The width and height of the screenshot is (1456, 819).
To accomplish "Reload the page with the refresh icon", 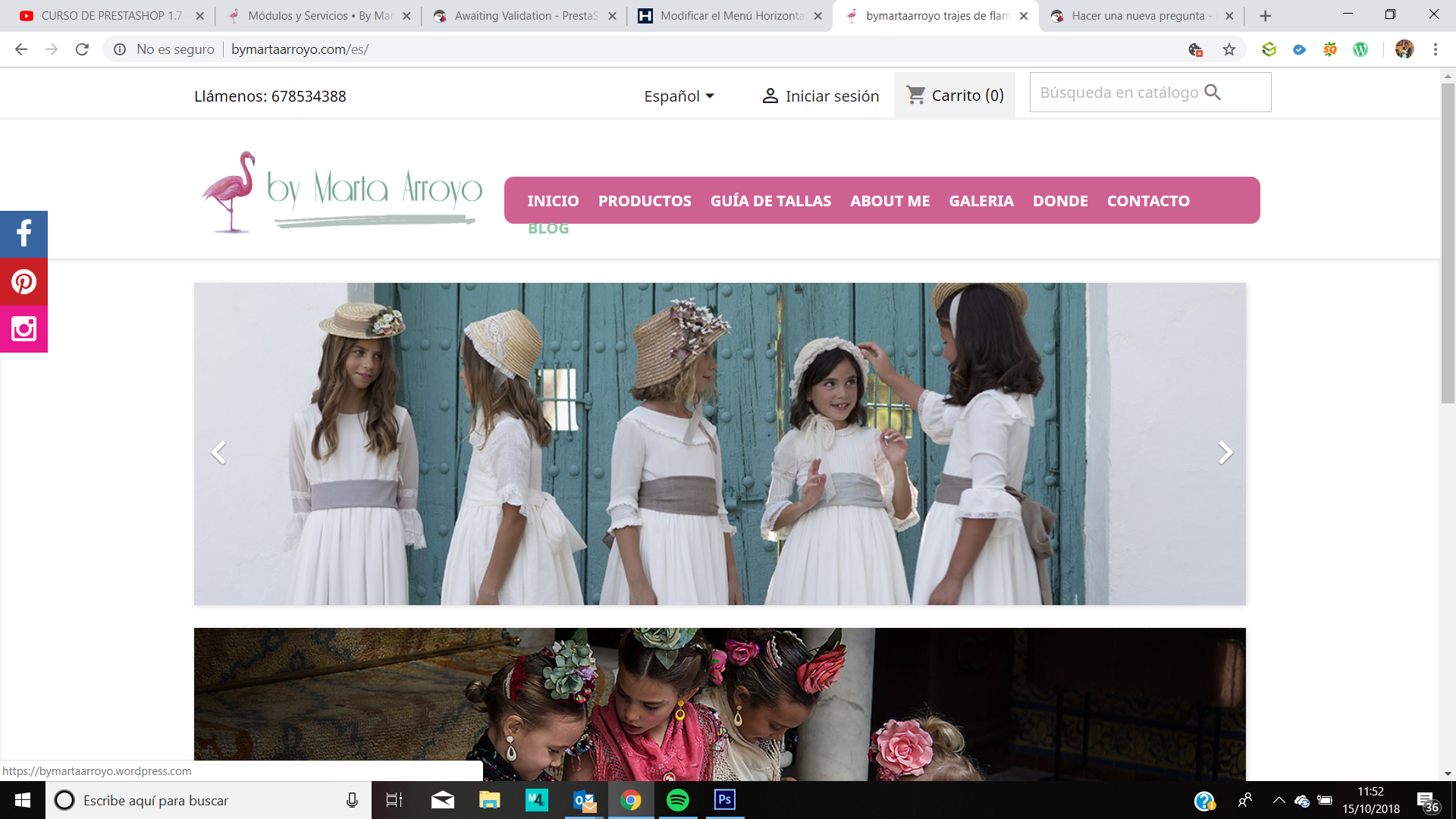I will [82, 49].
